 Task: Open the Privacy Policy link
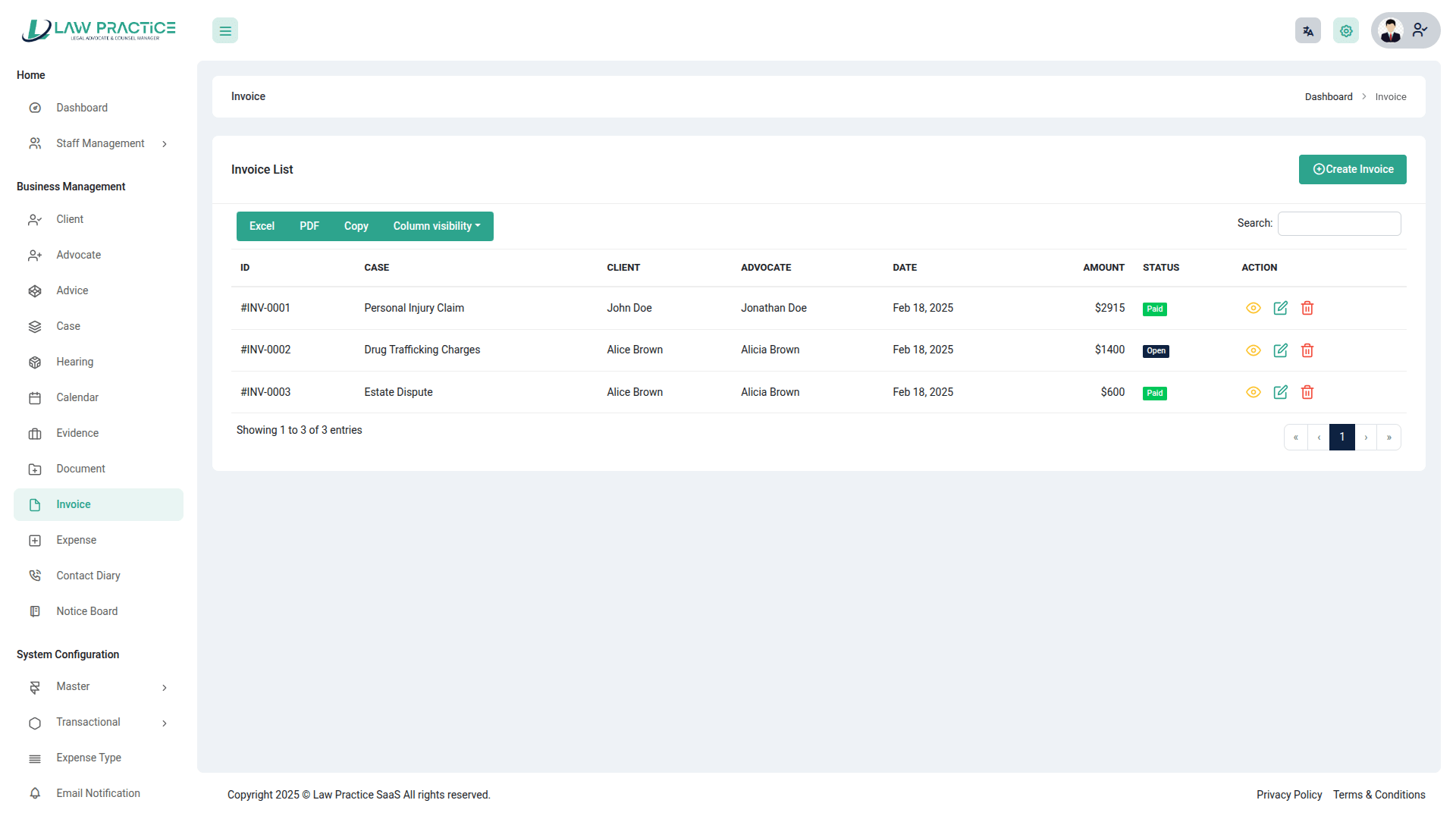(1288, 795)
